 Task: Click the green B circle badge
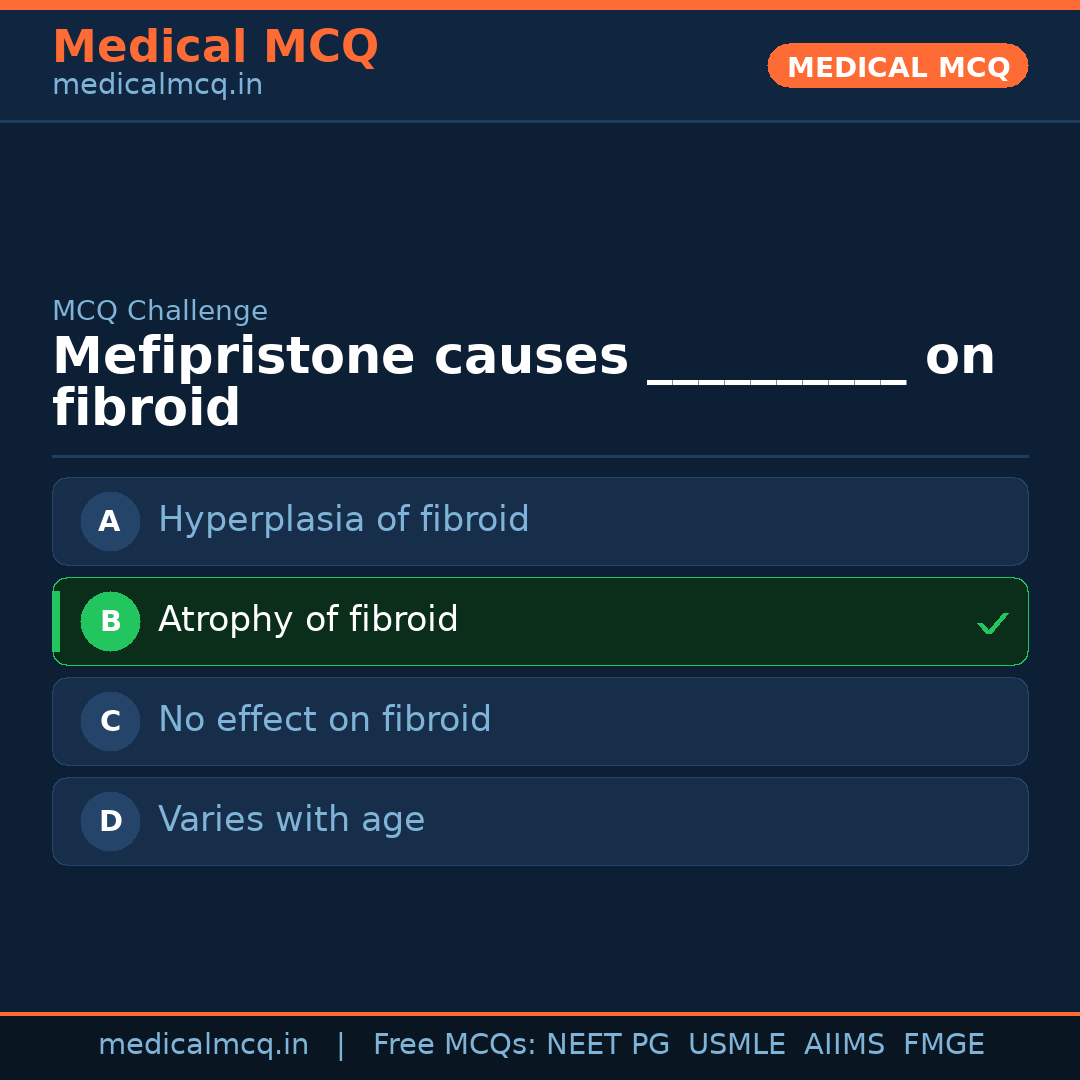[110, 621]
